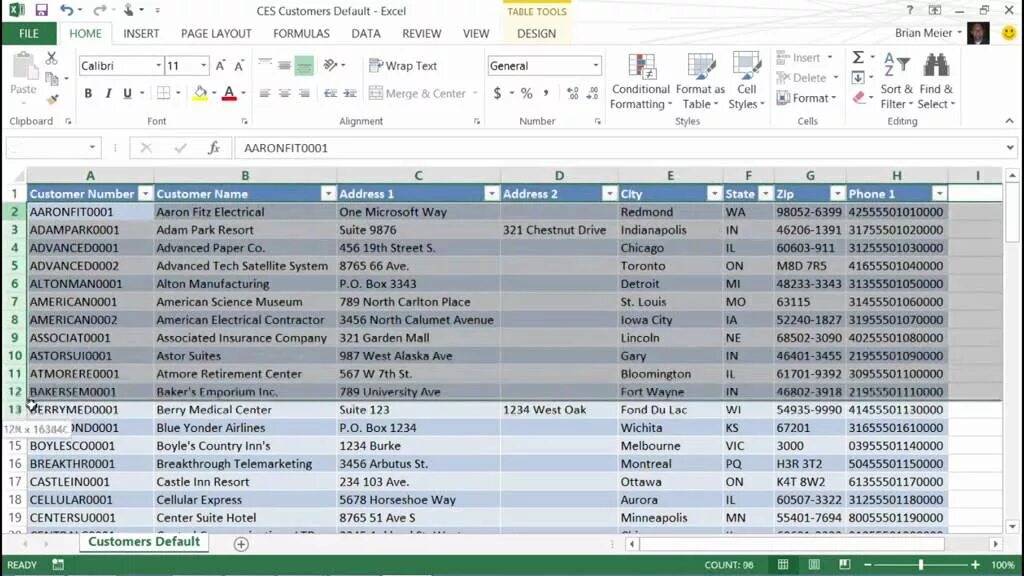Open Sort & Filter options
Image resolution: width=1024 pixels, height=576 pixels.
pos(896,82)
